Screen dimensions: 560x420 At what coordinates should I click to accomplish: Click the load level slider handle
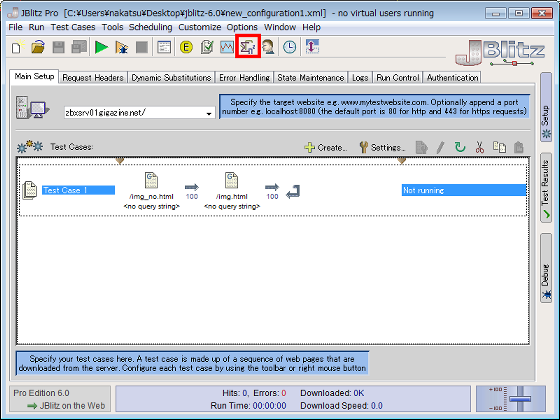click(520, 399)
